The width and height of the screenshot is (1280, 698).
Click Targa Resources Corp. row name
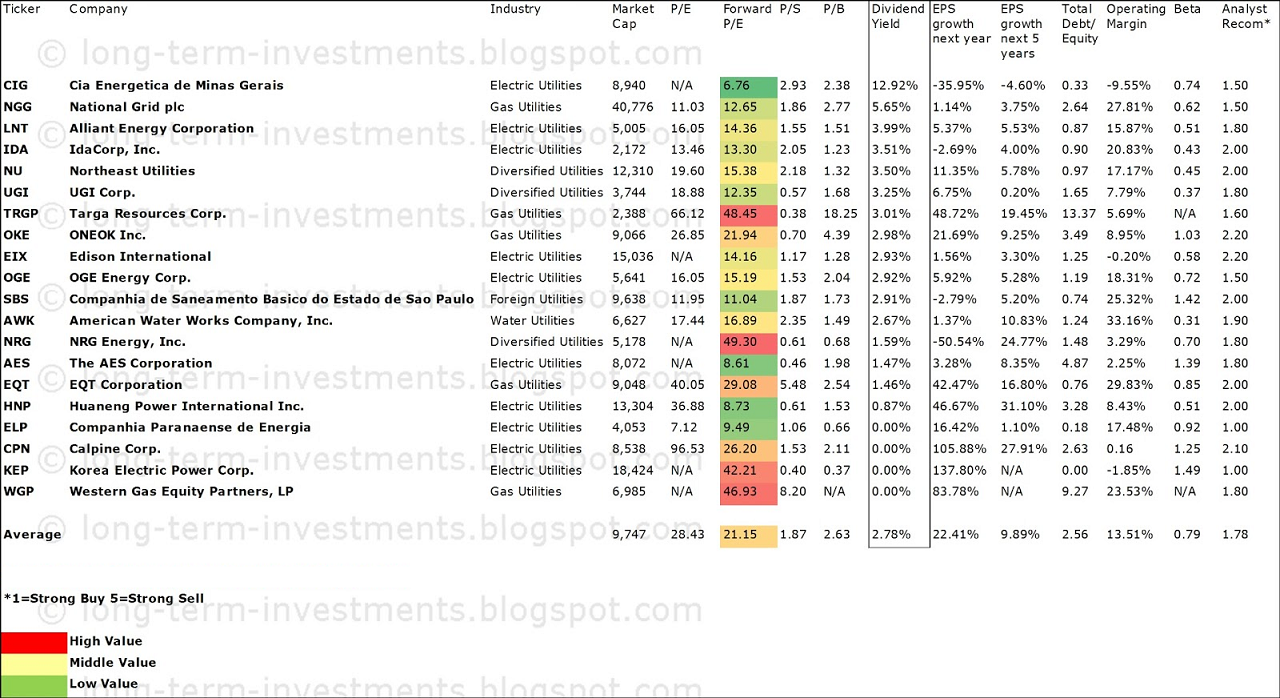pyautogui.click(x=148, y=214)
